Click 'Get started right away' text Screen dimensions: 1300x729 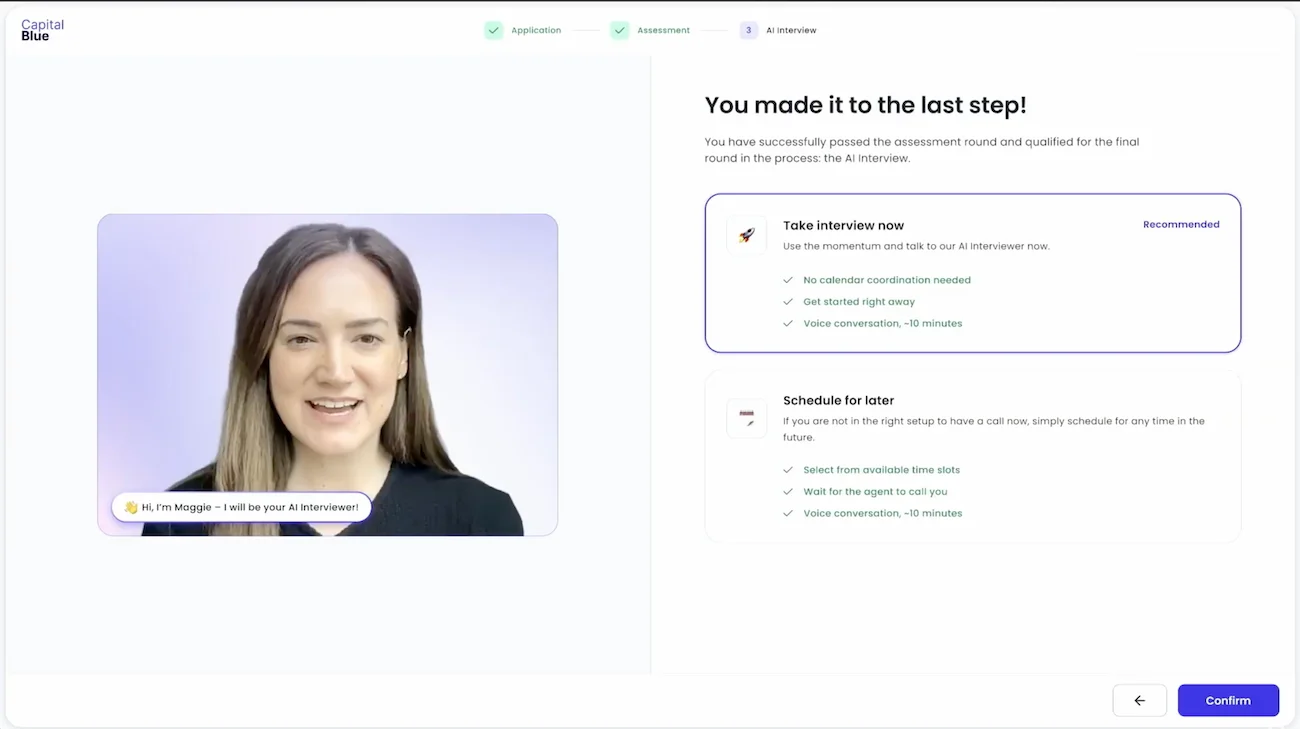click(859, 302)
